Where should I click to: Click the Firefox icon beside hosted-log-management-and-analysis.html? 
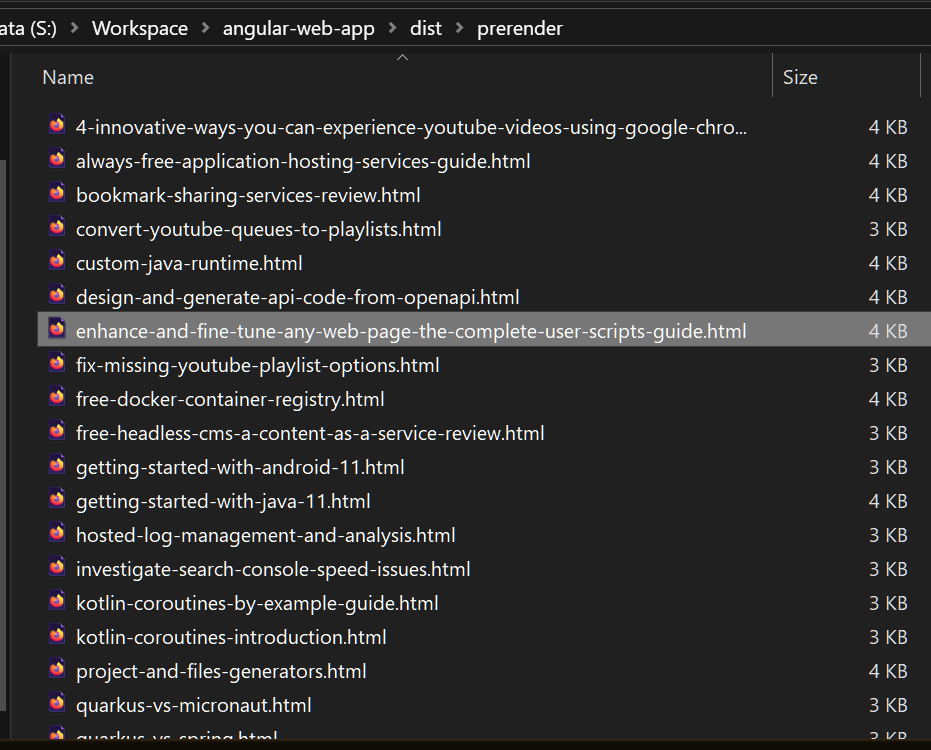click(57, 534)
